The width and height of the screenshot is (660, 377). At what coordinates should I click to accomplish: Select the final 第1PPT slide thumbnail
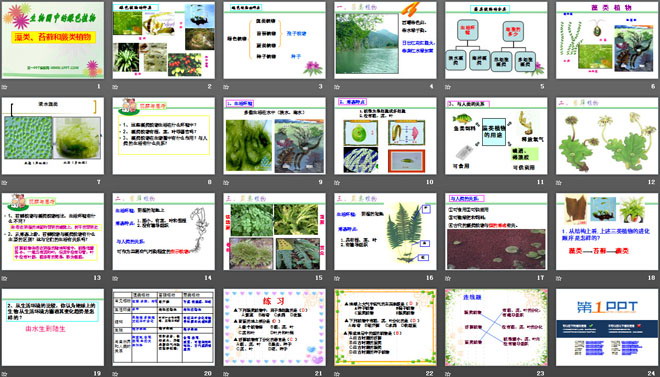pyautogui.click(x=607, y=327)
